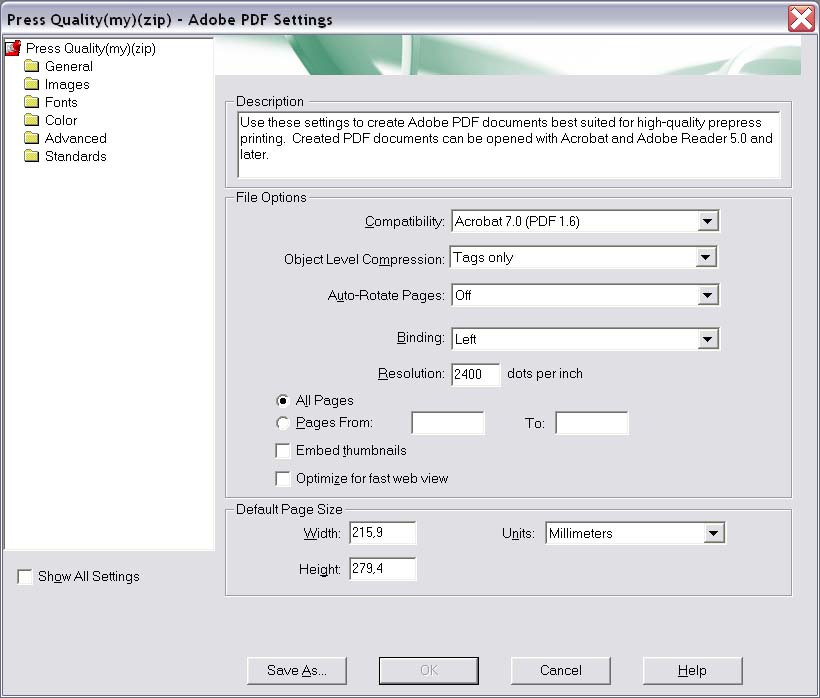Open the Fonts settings panel label

(x=61, y=102)
